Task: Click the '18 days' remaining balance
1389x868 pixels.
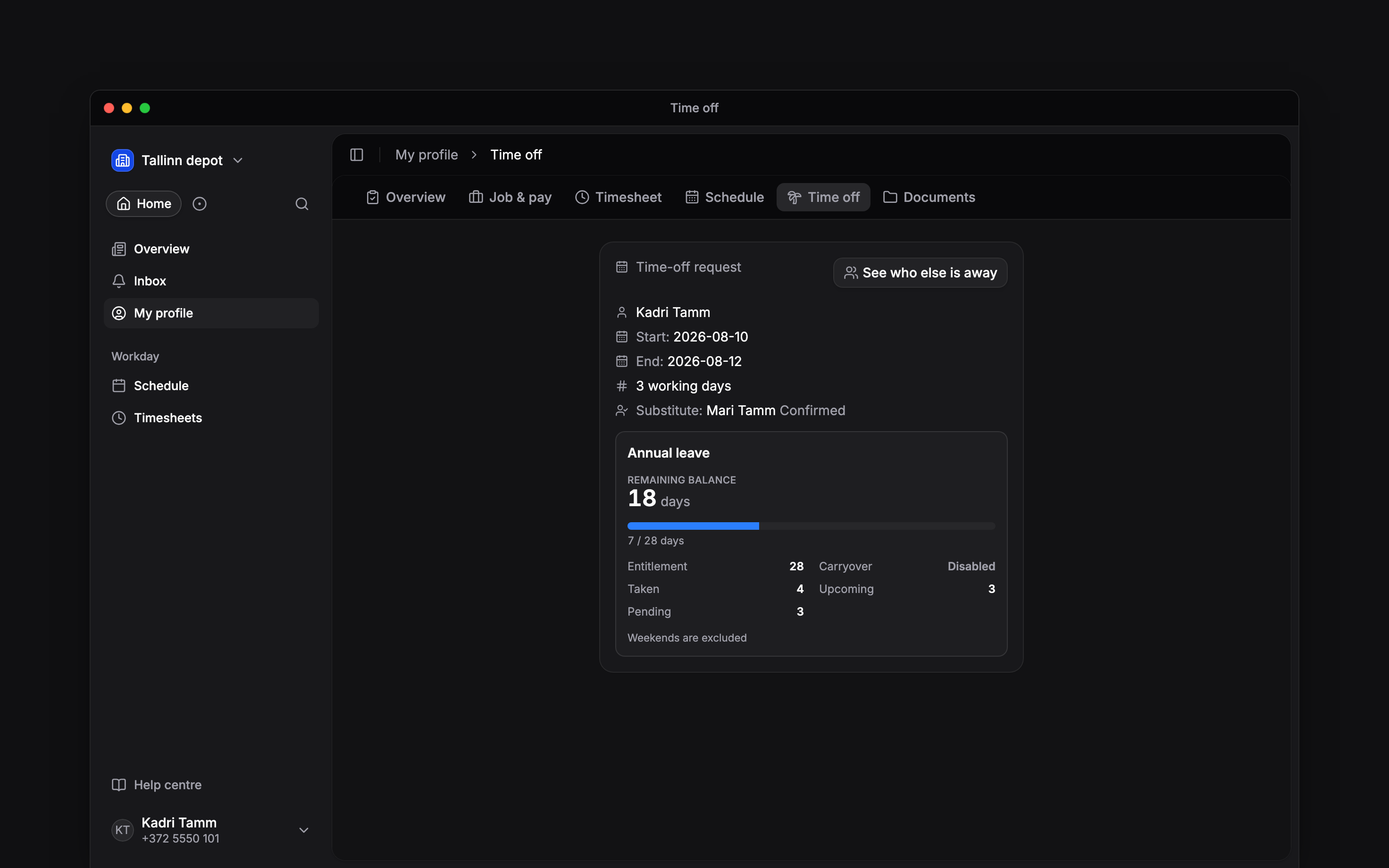Action: [658, 499]
